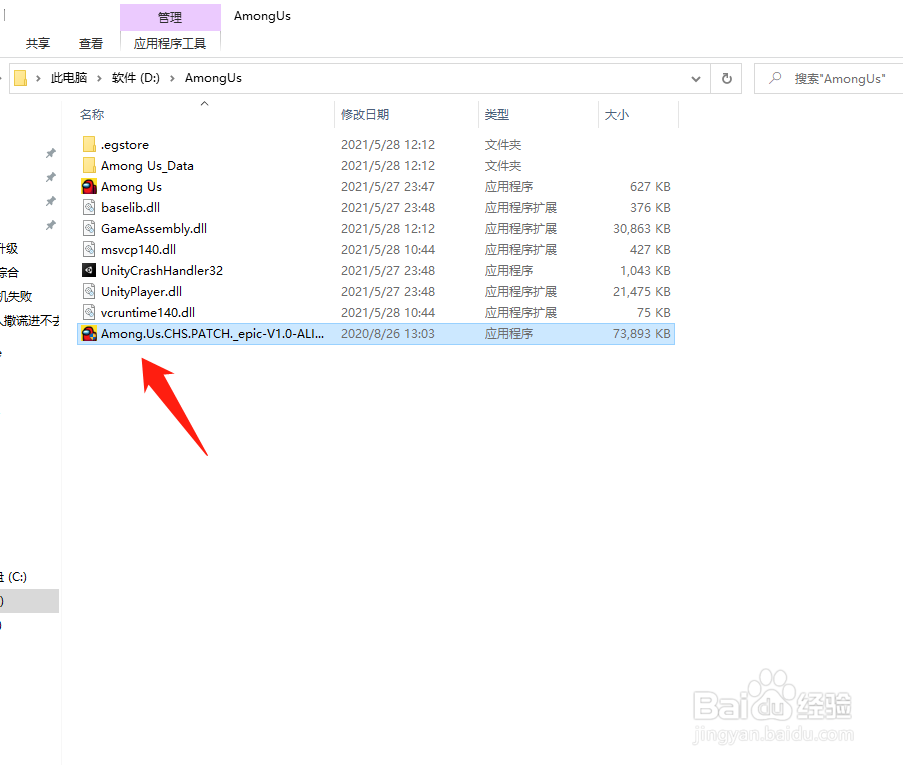Click the 73,893 KB size value
The width and height of the screenshot is (903, 765).
642,334
